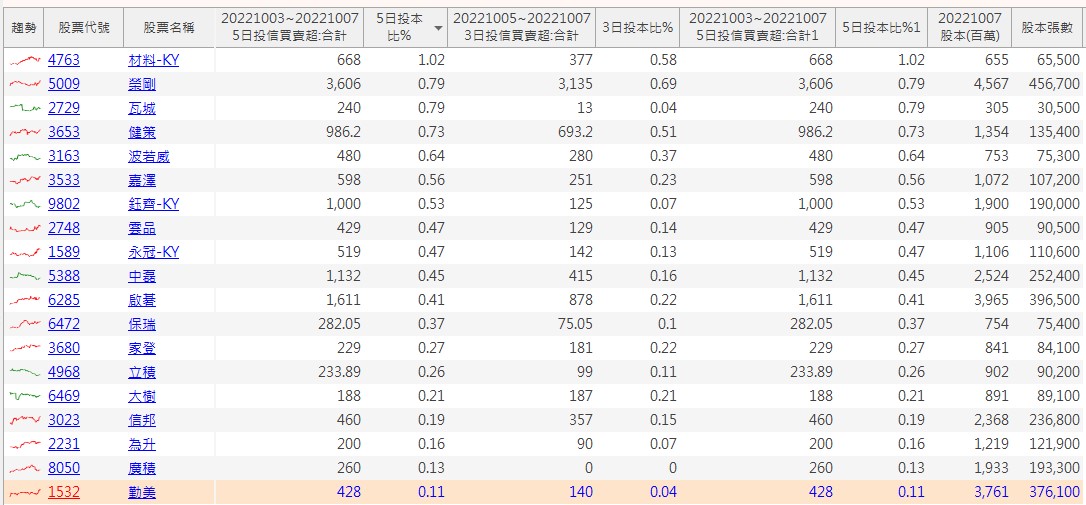Image resolution: width=1086 pixels, height=505 pixels.
Task: Sort by the 股票代號 column header
Action: (84, 28)
